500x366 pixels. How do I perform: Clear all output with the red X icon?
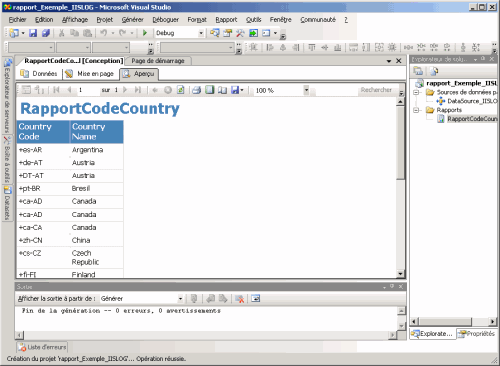pos(239,299)
